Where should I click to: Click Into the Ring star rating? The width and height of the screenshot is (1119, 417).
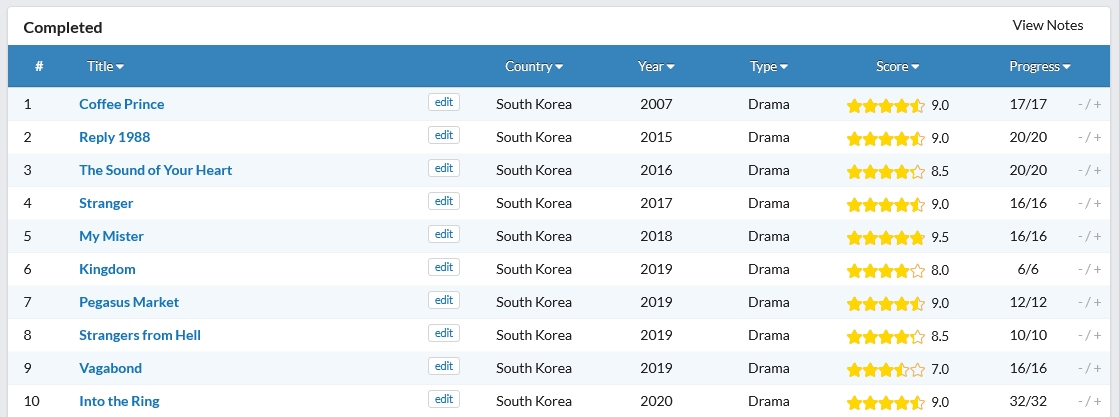tap(886, 403)
